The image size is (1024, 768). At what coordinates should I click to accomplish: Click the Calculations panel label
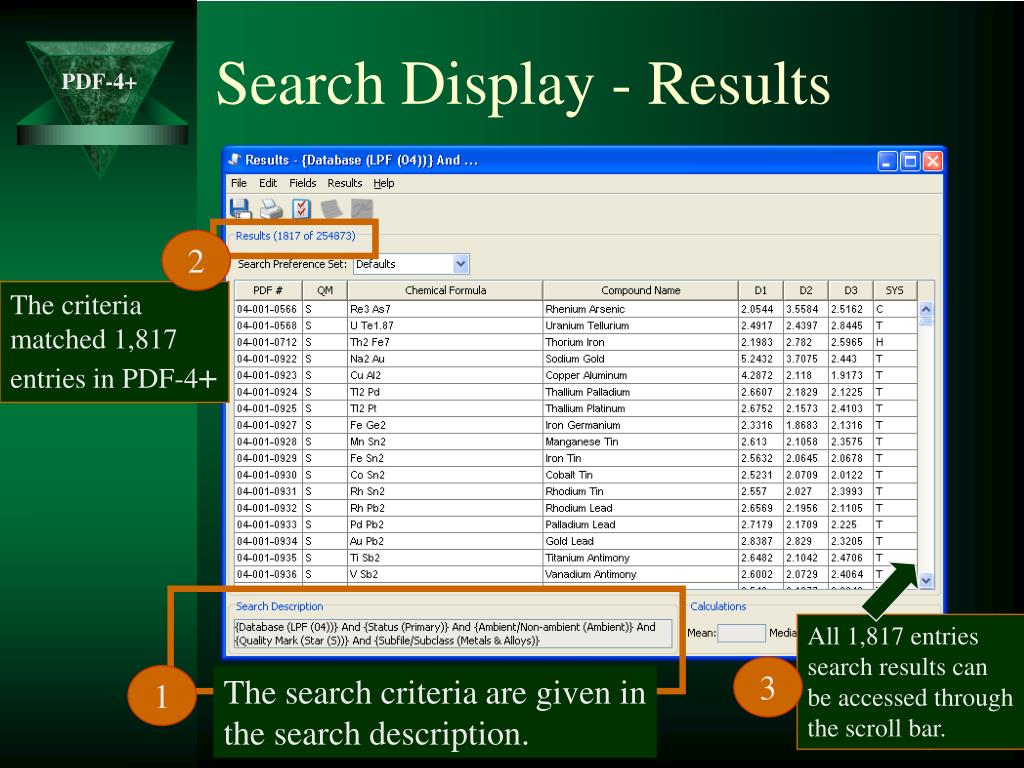click(x=718, y=607)
